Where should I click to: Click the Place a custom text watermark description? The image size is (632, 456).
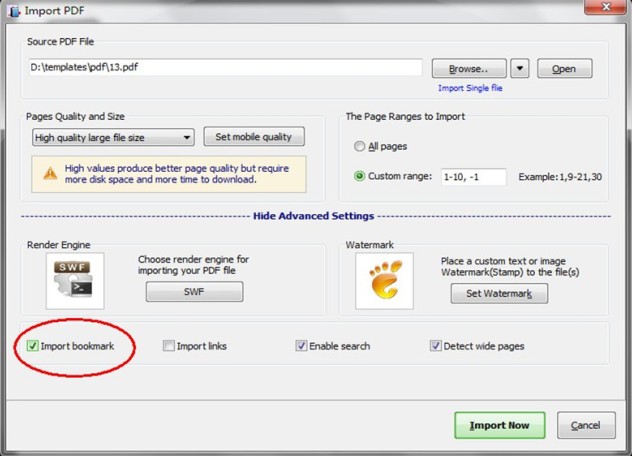[510, 267]
